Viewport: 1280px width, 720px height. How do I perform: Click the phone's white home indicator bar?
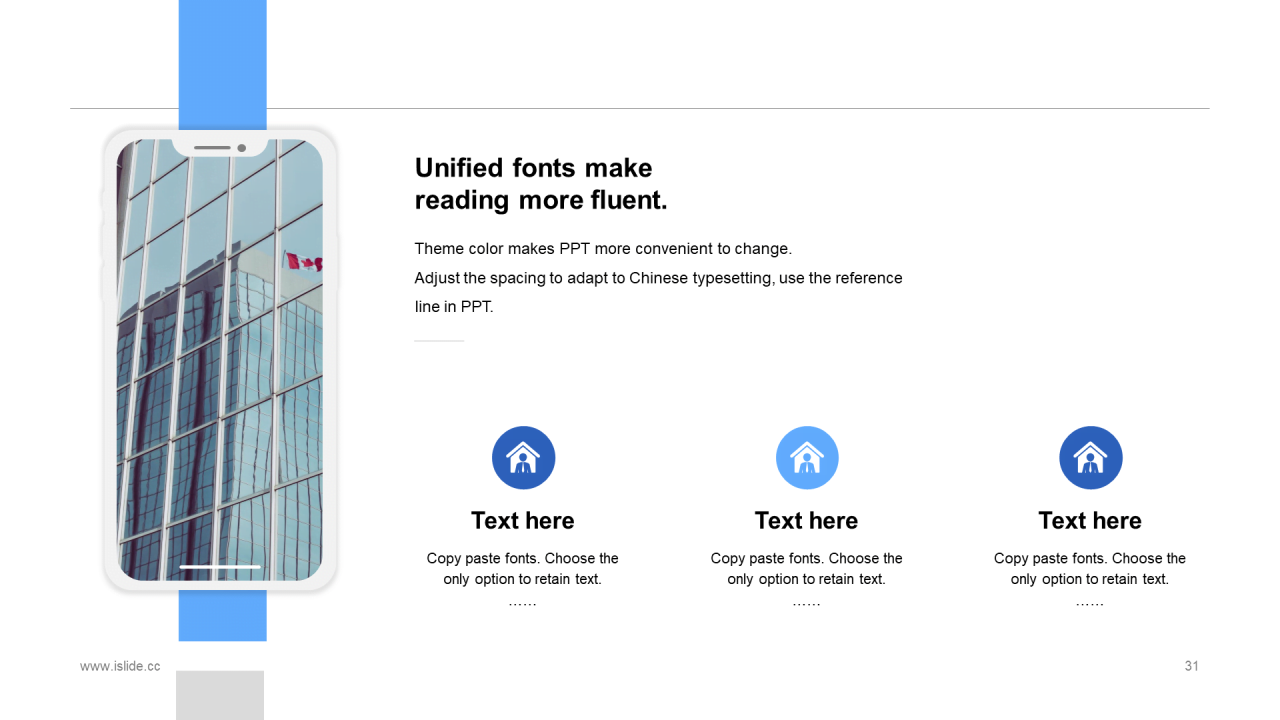220,567
